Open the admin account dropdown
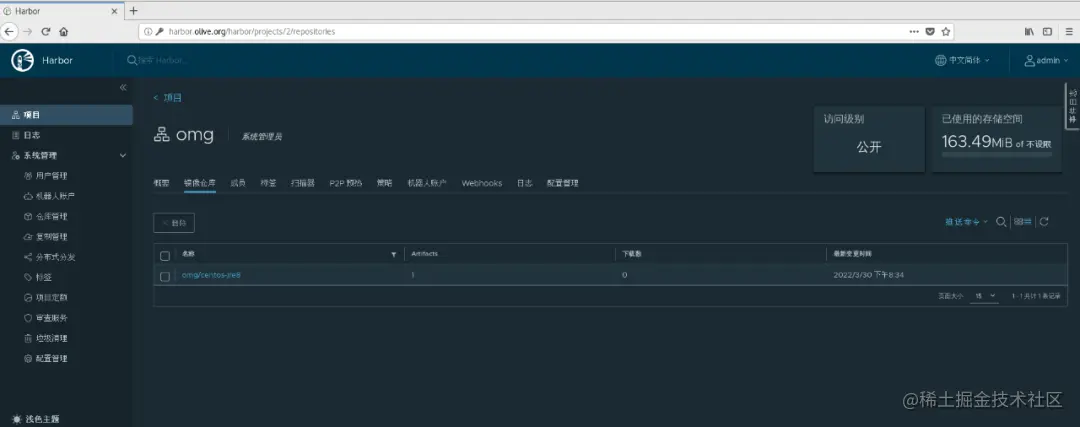1080x427 pixels. point(1046,61)
